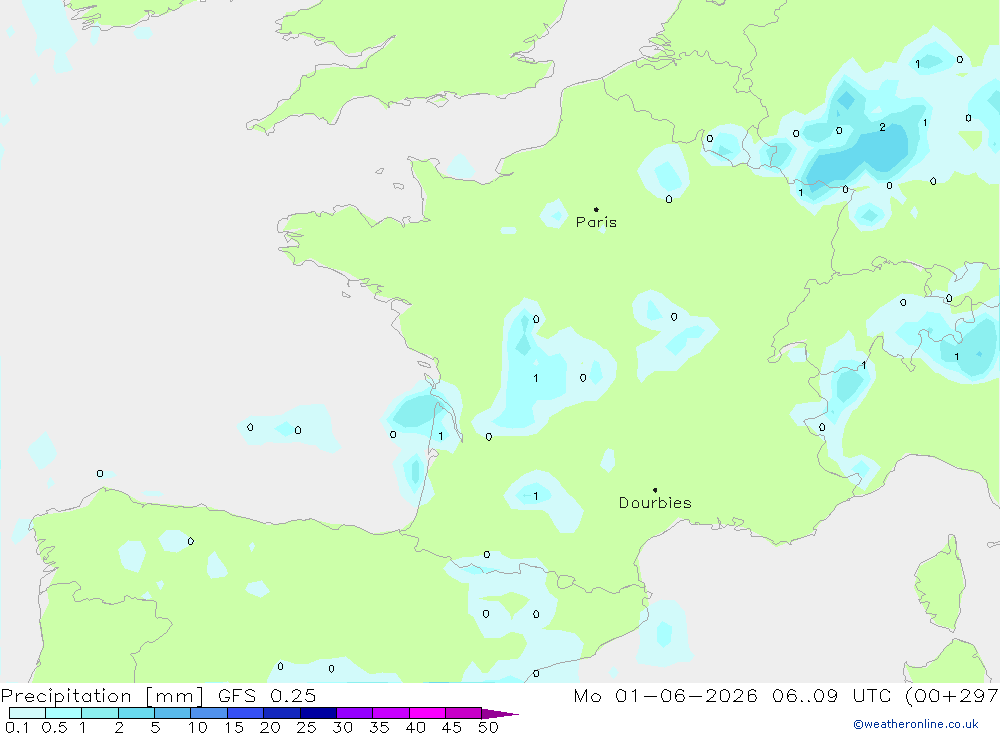Select the 5–10 mm legend color swatch
The height and width of the screenshot is (733, 1000).
coord(173,713)
